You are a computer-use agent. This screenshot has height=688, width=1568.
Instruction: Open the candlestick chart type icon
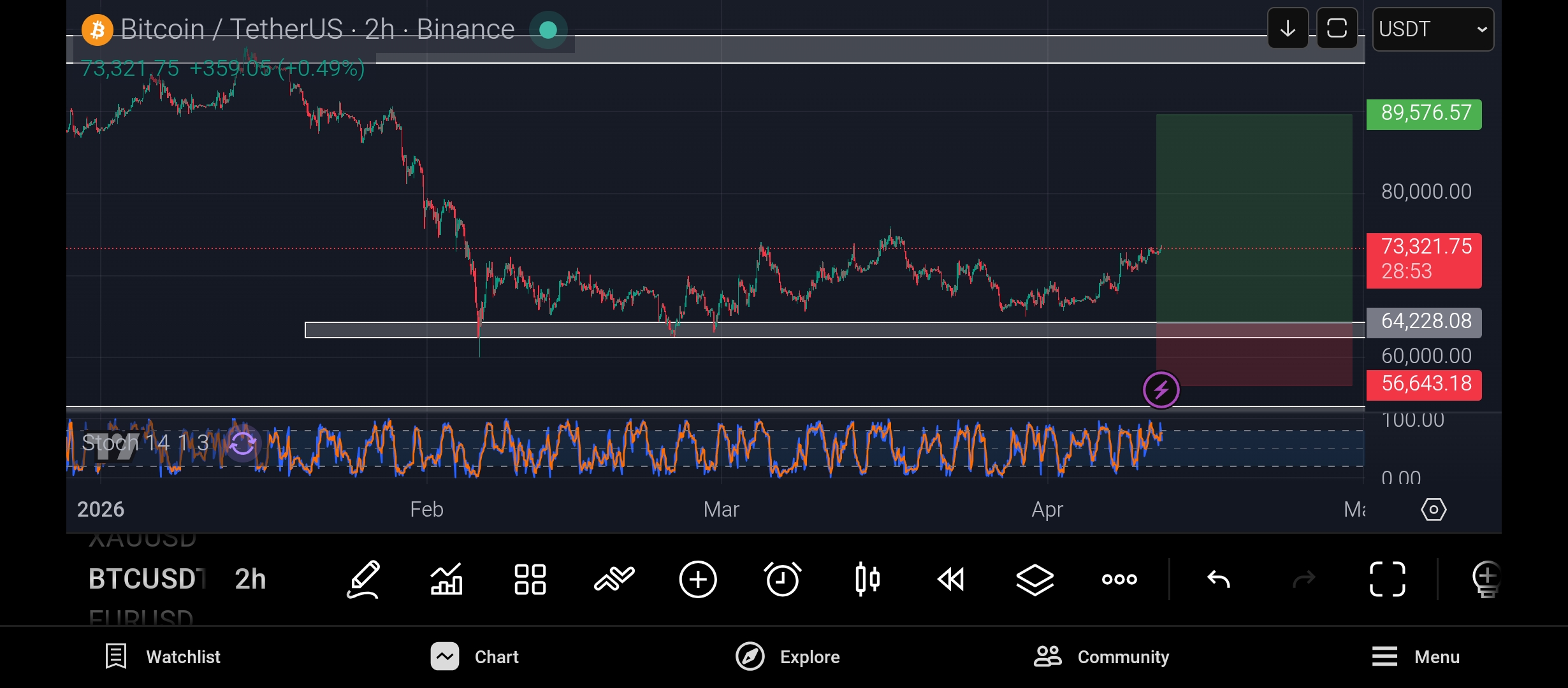867,579
